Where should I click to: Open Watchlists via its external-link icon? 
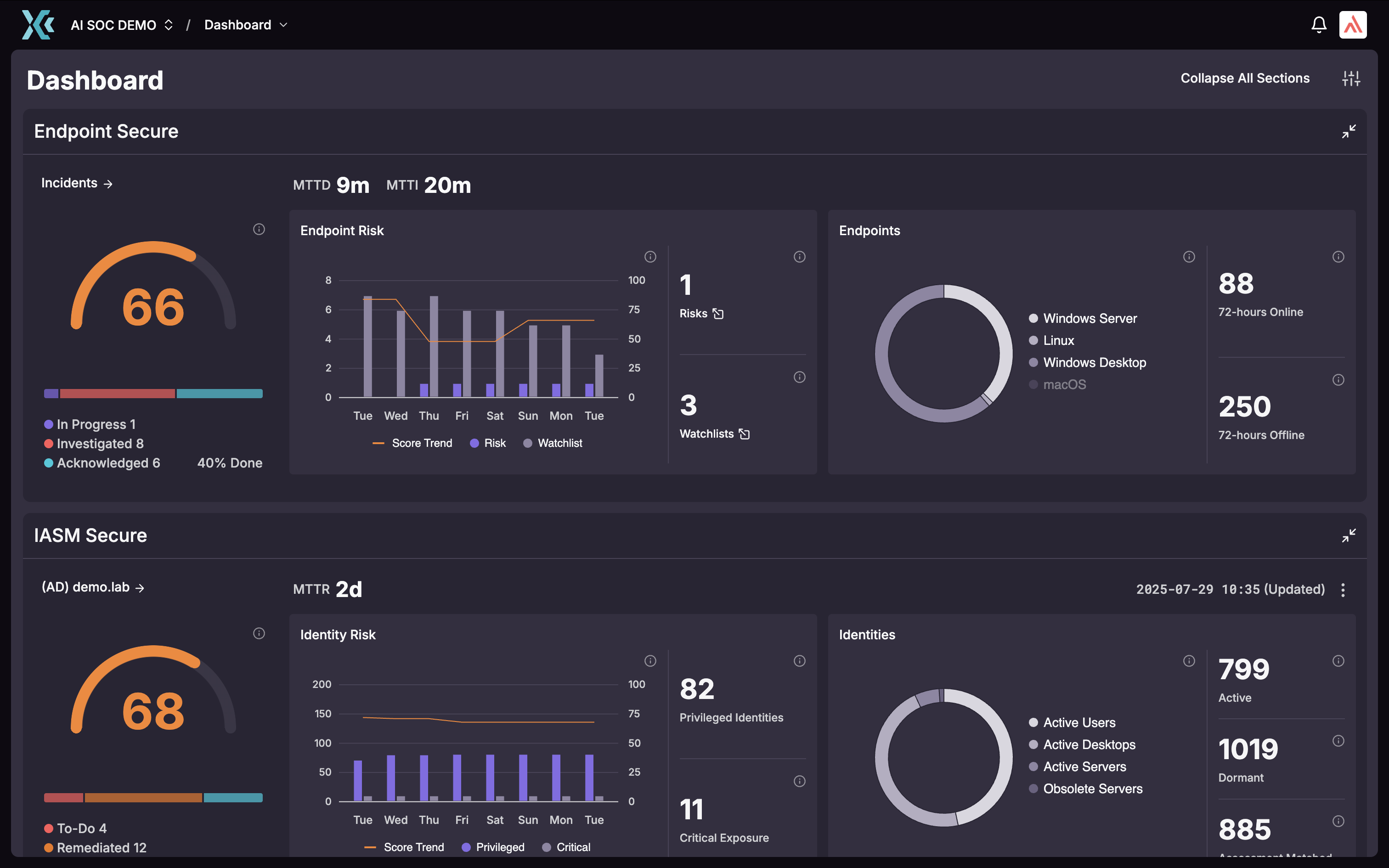point(745,434)
